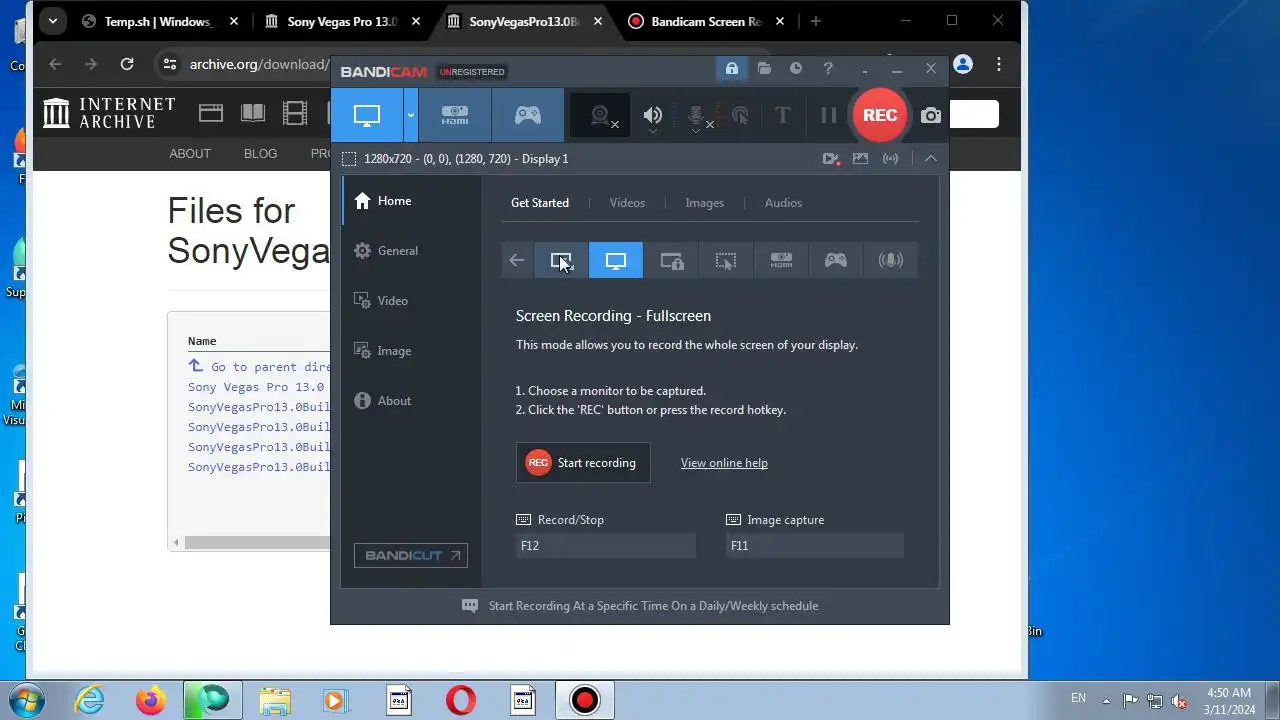
Task: Click the video record status icon
Action: tap(830, 158)
